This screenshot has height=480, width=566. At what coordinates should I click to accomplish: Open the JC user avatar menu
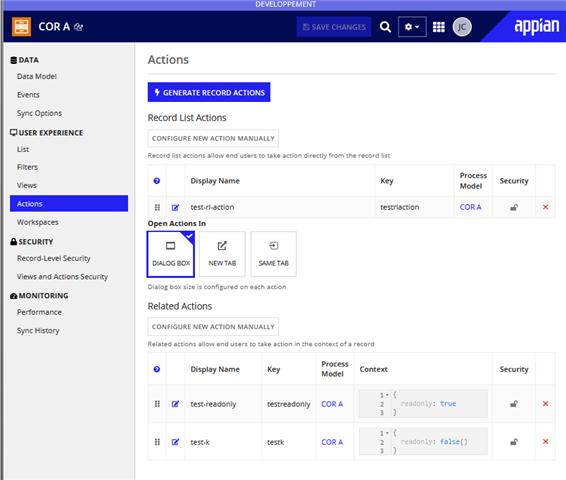point(462,27)
